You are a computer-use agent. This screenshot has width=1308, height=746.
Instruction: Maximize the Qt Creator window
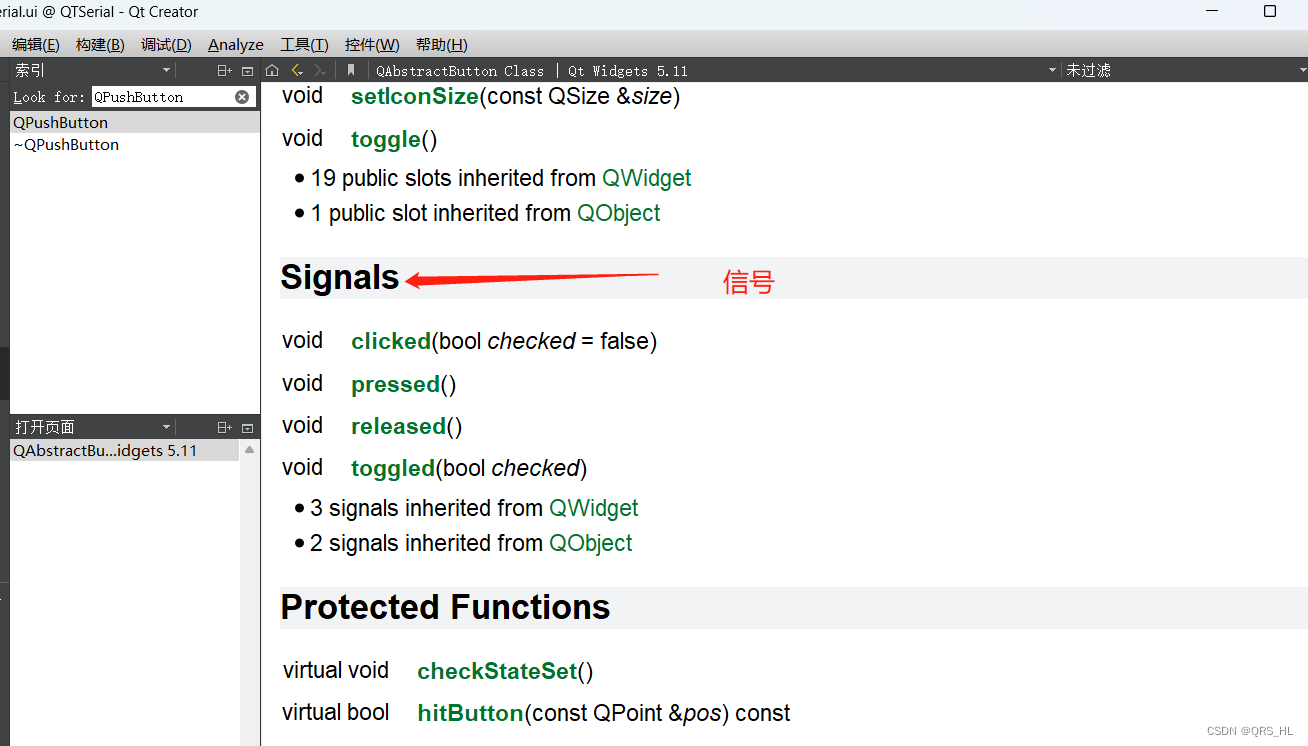tap(1270, 11)
